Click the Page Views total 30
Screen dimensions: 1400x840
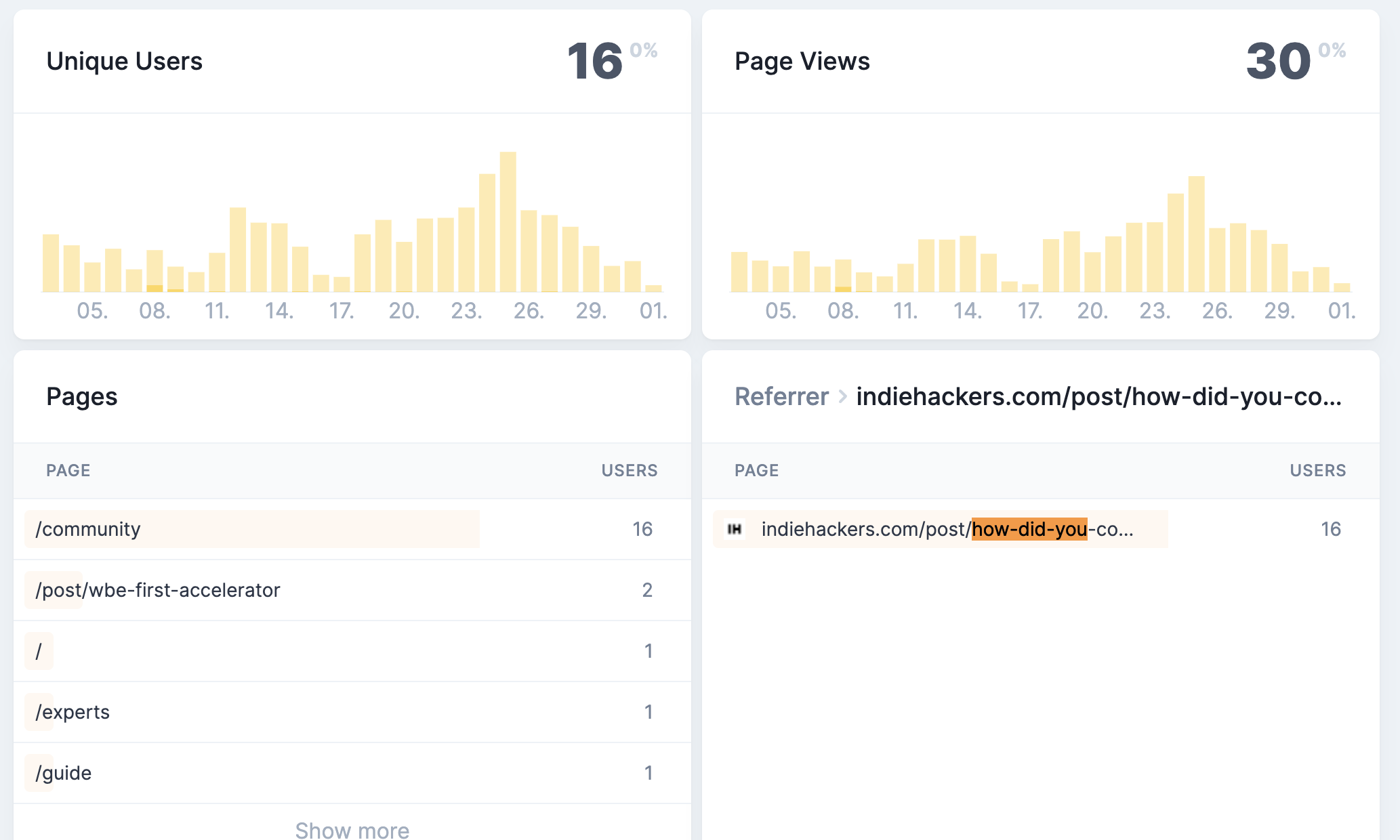coord(1278,62)
